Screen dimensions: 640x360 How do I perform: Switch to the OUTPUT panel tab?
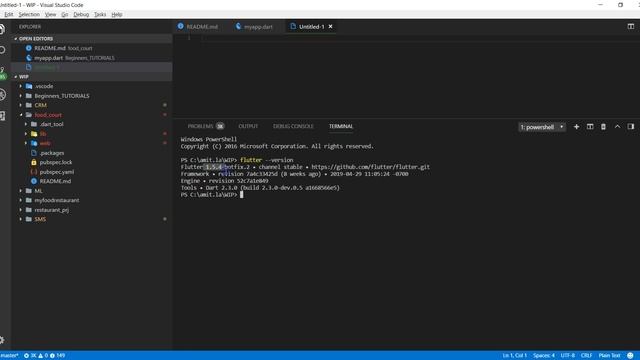pos(248,127)
